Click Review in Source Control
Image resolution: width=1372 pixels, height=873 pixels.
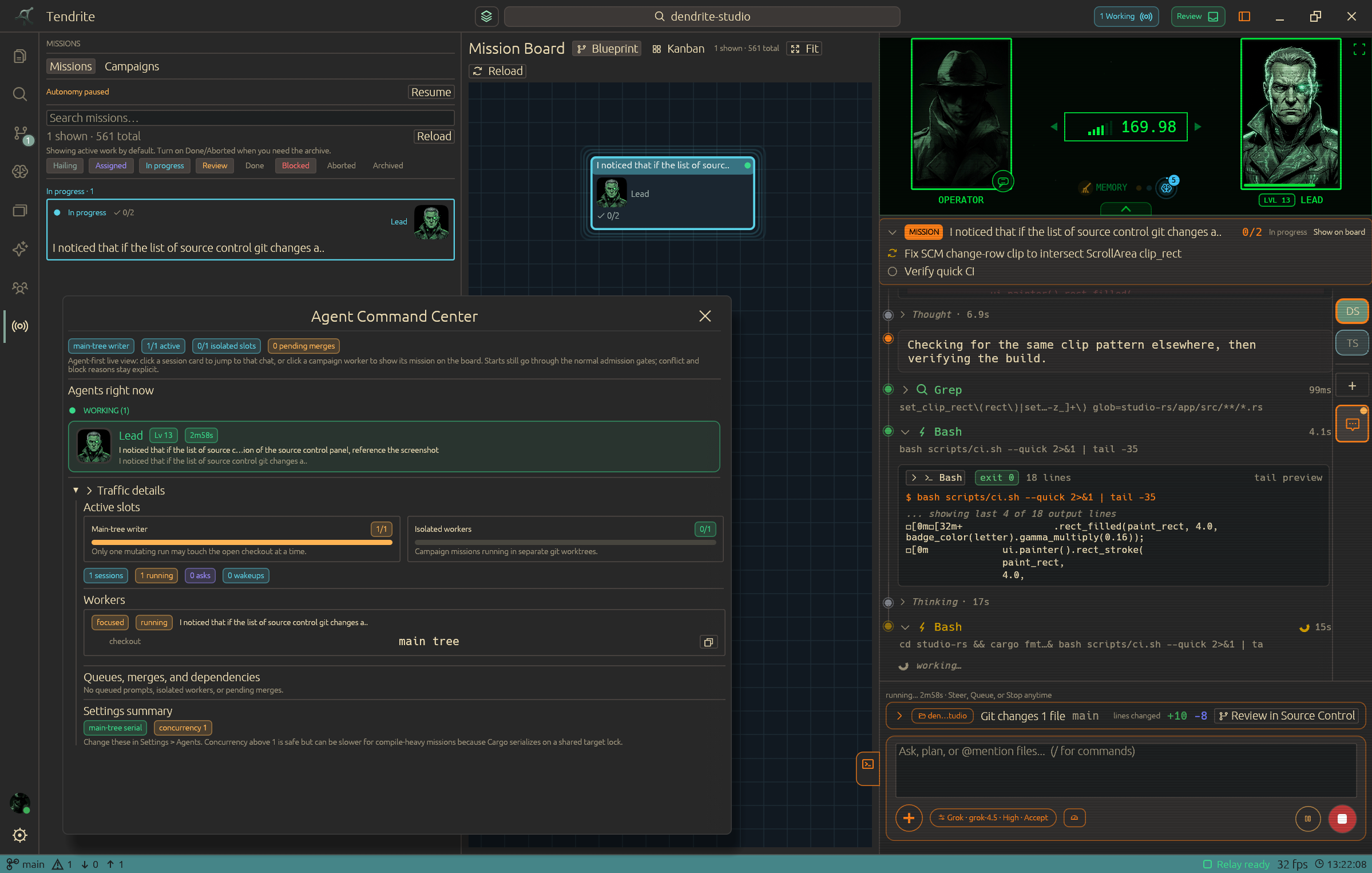1287,716
